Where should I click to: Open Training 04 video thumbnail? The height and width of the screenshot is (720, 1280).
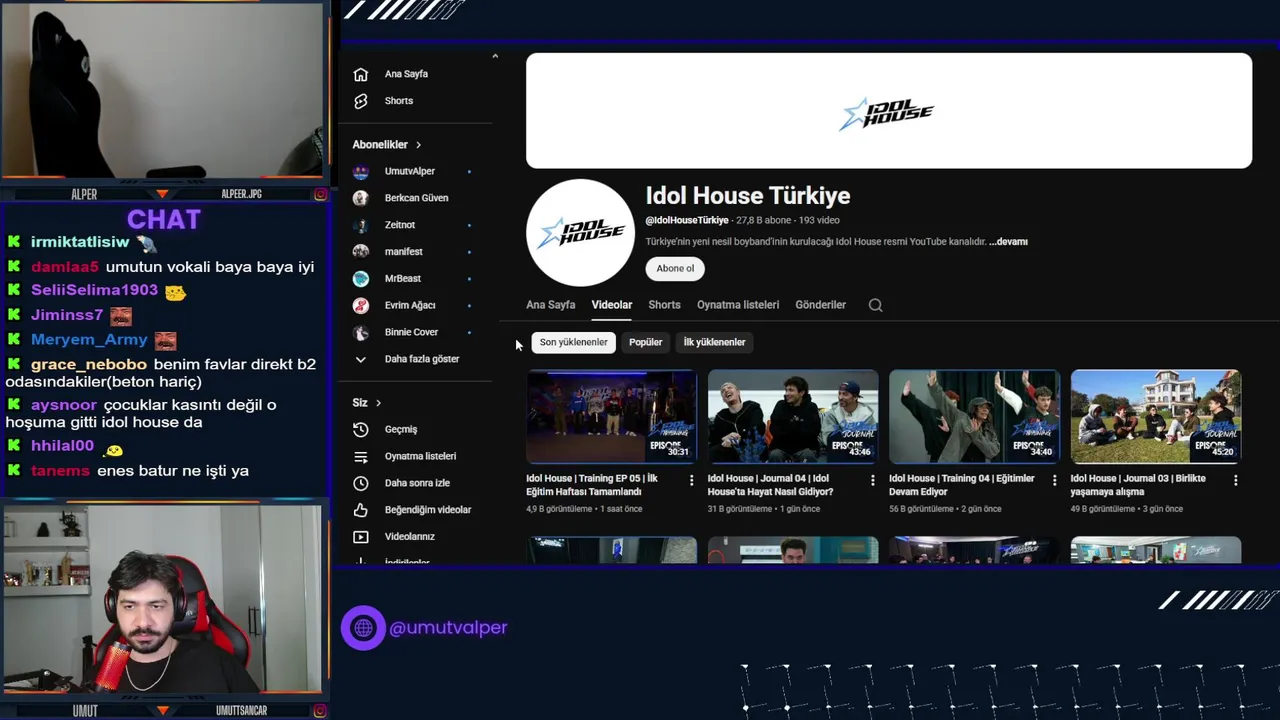974,416
